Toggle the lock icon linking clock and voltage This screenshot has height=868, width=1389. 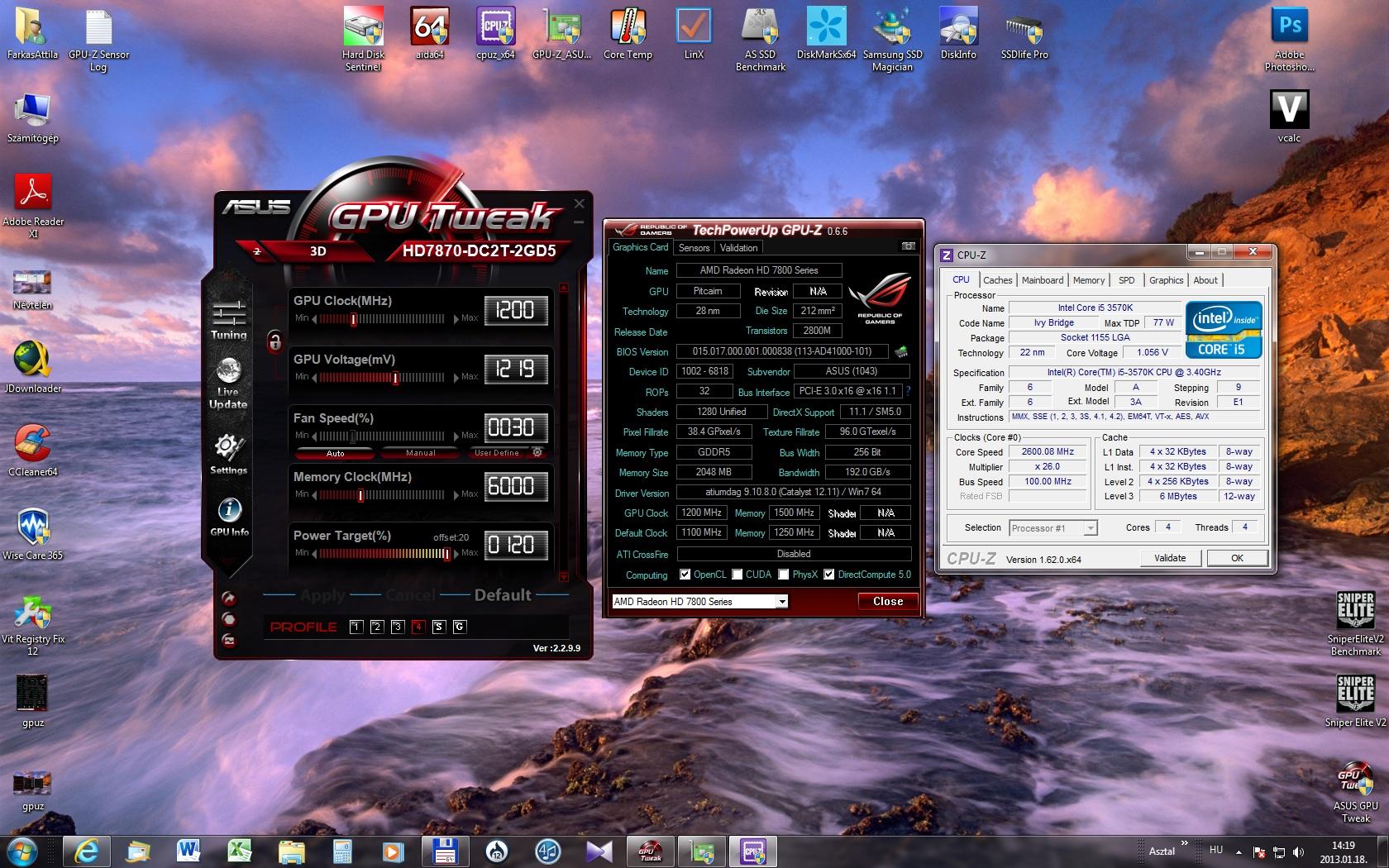(x=274, y=341)
